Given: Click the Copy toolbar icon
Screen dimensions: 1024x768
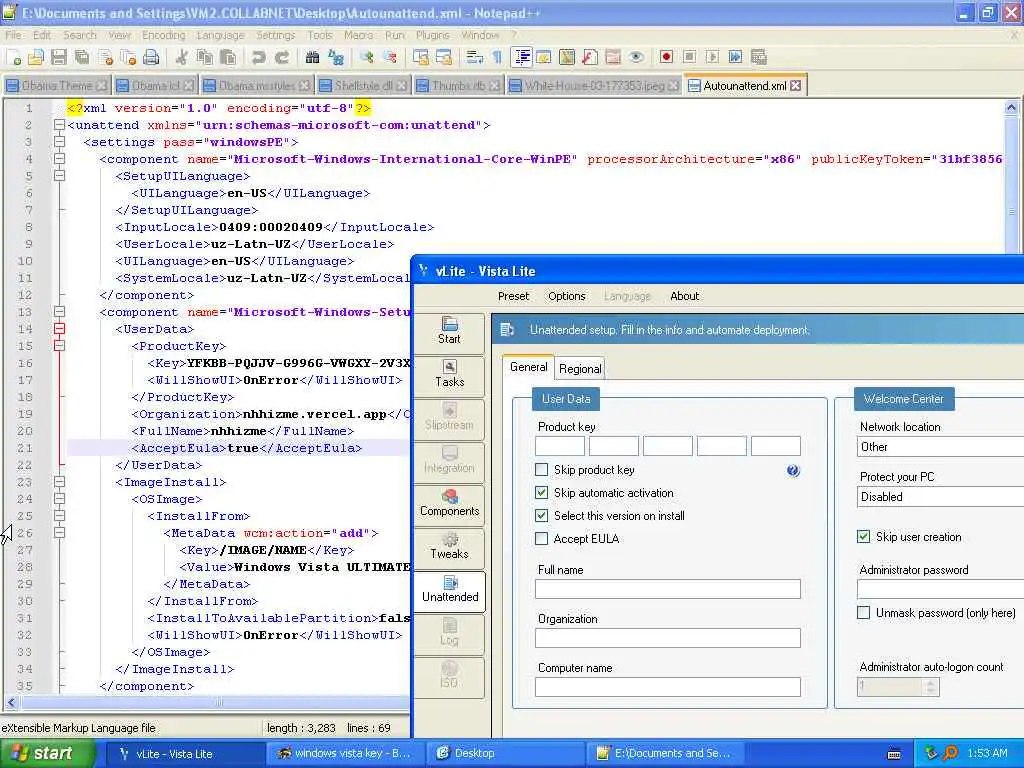Looking at the screenshot, I should pyautogui.click(x=205, y=57).
